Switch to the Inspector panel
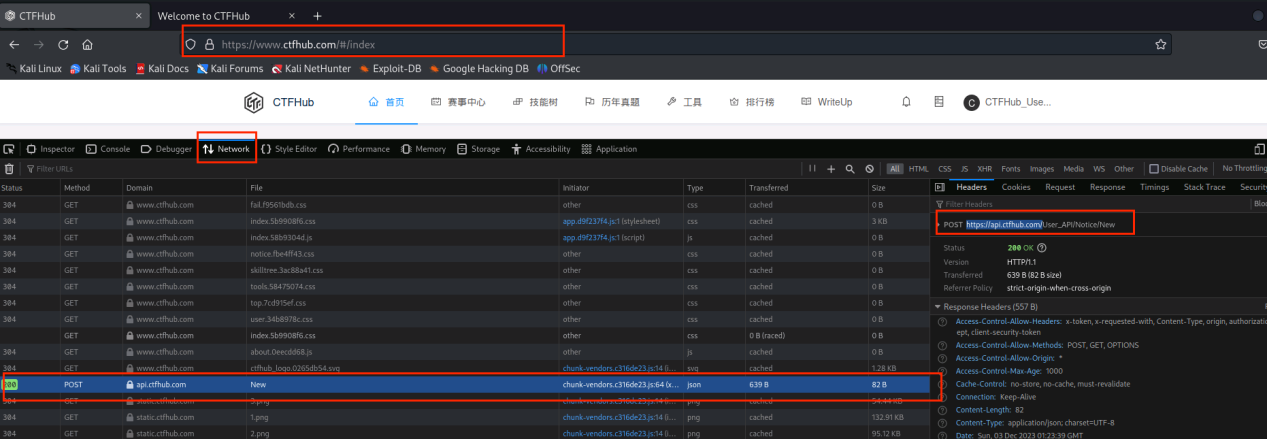Screen dimensions: 1267x439 click(x=50, y=149)
